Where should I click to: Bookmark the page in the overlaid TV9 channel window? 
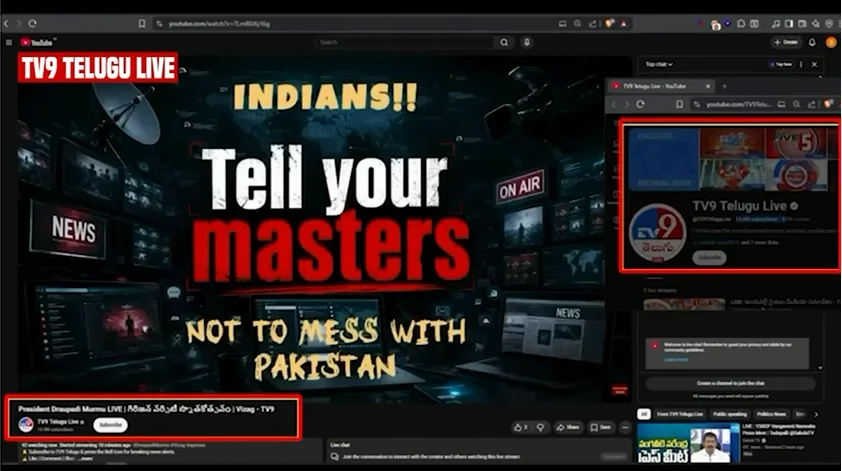679,104
